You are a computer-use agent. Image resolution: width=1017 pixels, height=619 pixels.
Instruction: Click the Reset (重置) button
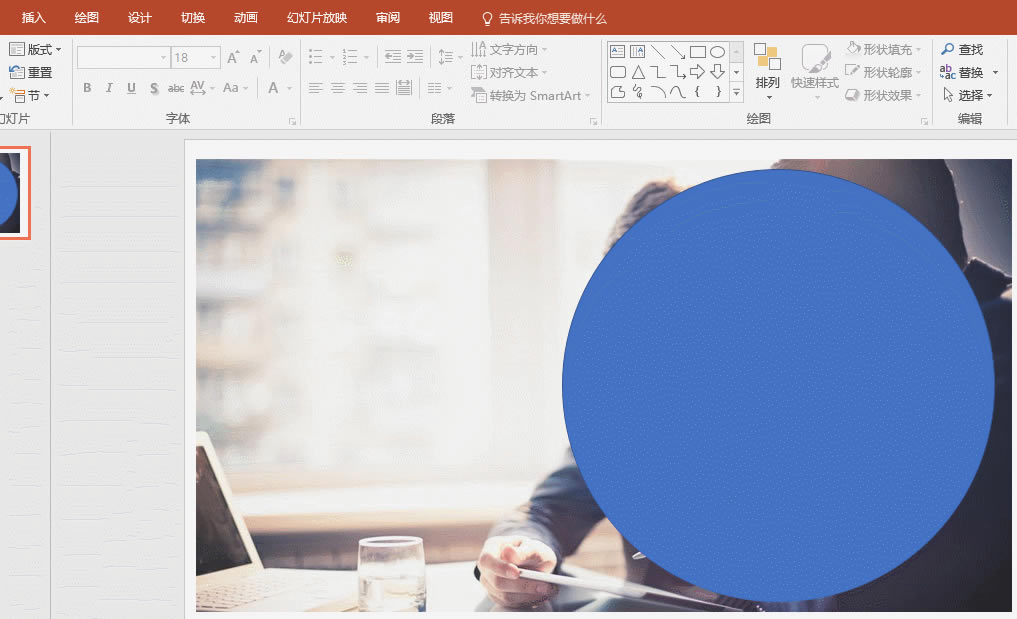coord(31,73)
